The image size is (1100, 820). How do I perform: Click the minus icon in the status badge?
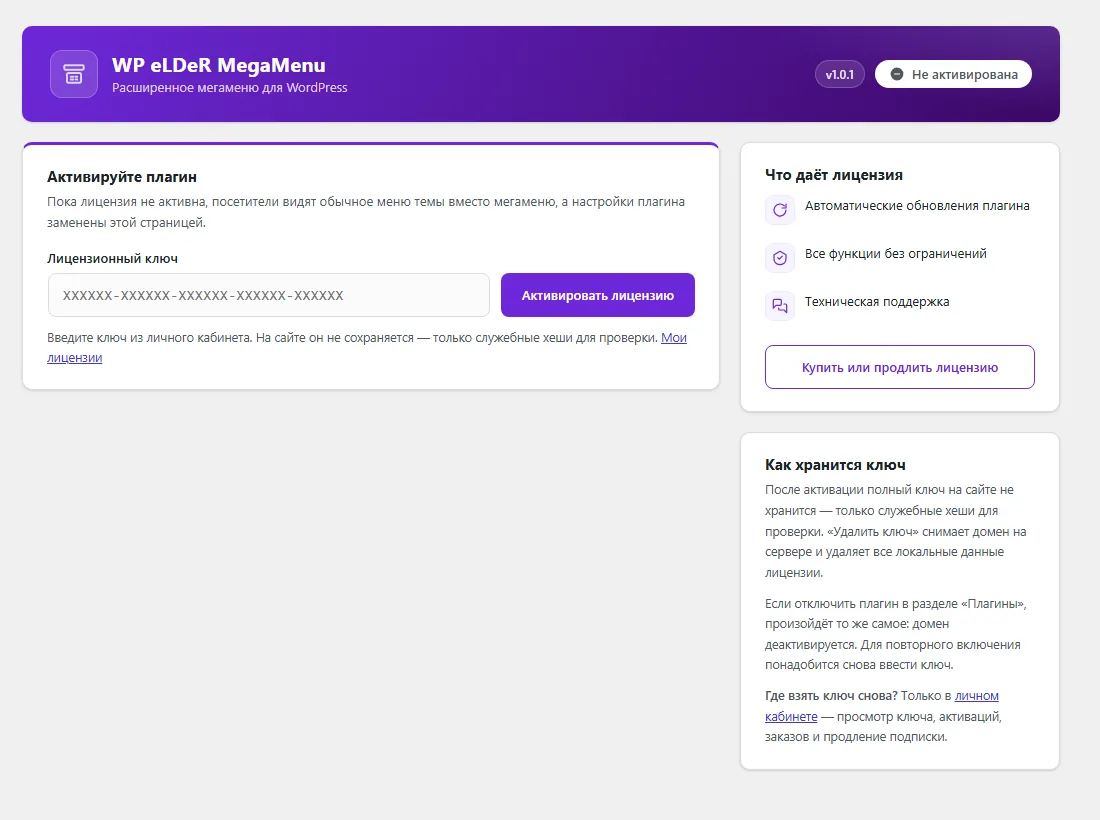(897, 74)
